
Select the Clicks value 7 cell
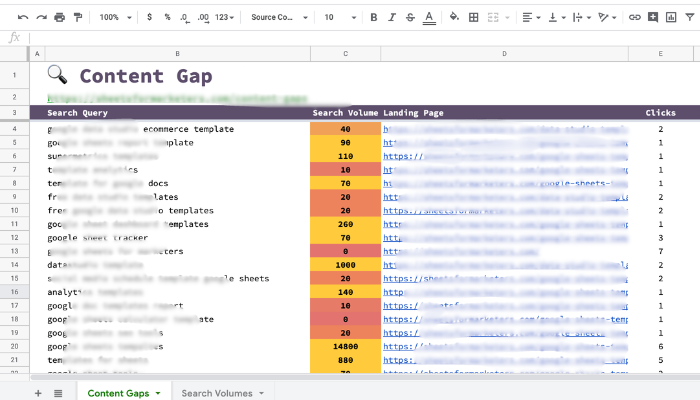[x=661, y=251]
